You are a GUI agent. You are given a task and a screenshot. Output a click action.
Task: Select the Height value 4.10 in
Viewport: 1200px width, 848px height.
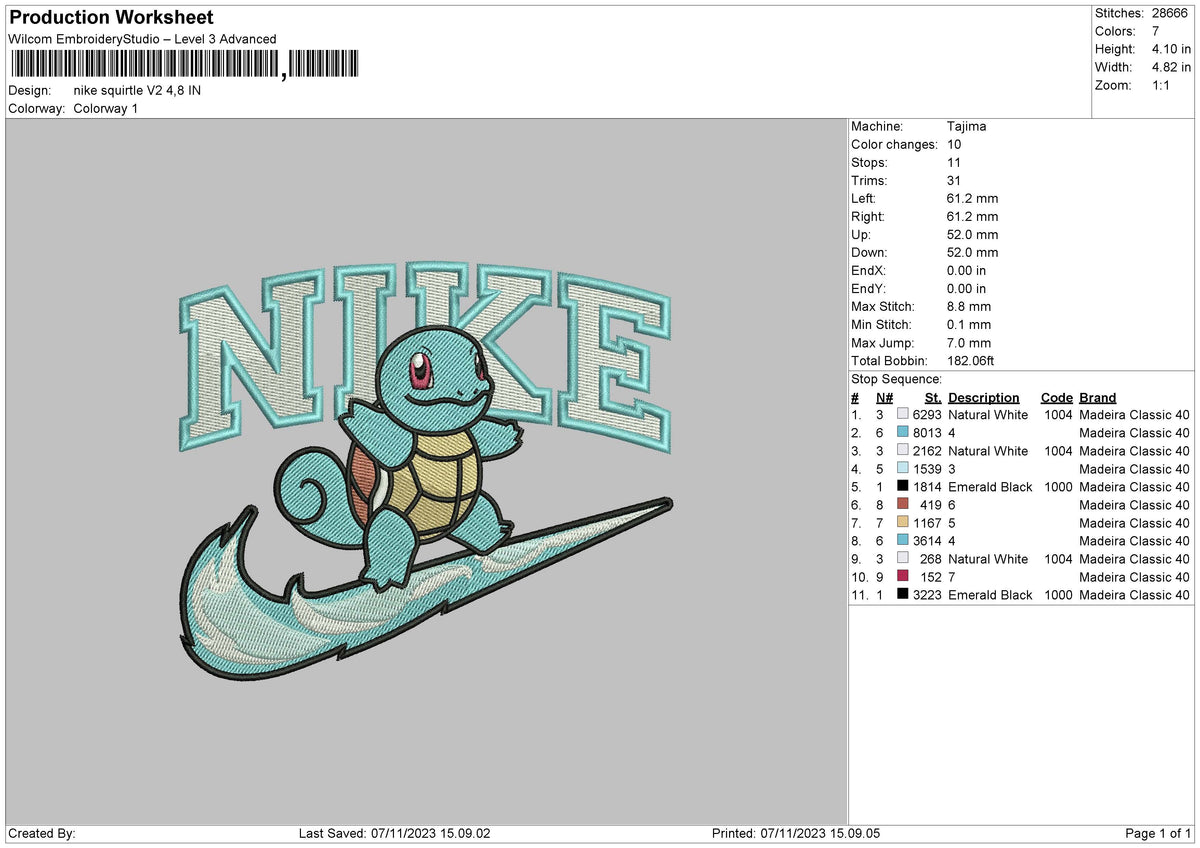1169,49
